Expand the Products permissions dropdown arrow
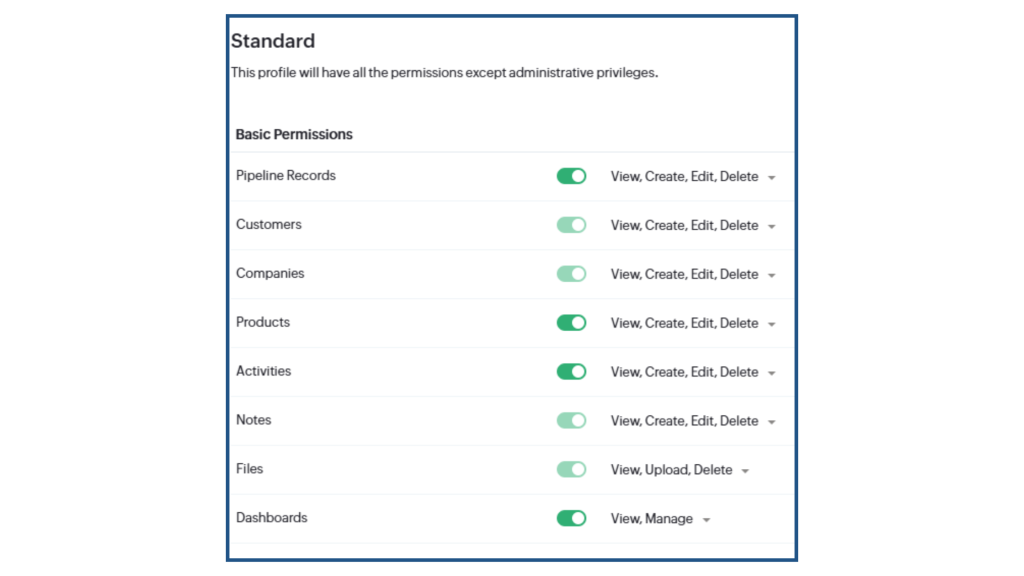The image size is (1024, 576). tap(772, 325)
